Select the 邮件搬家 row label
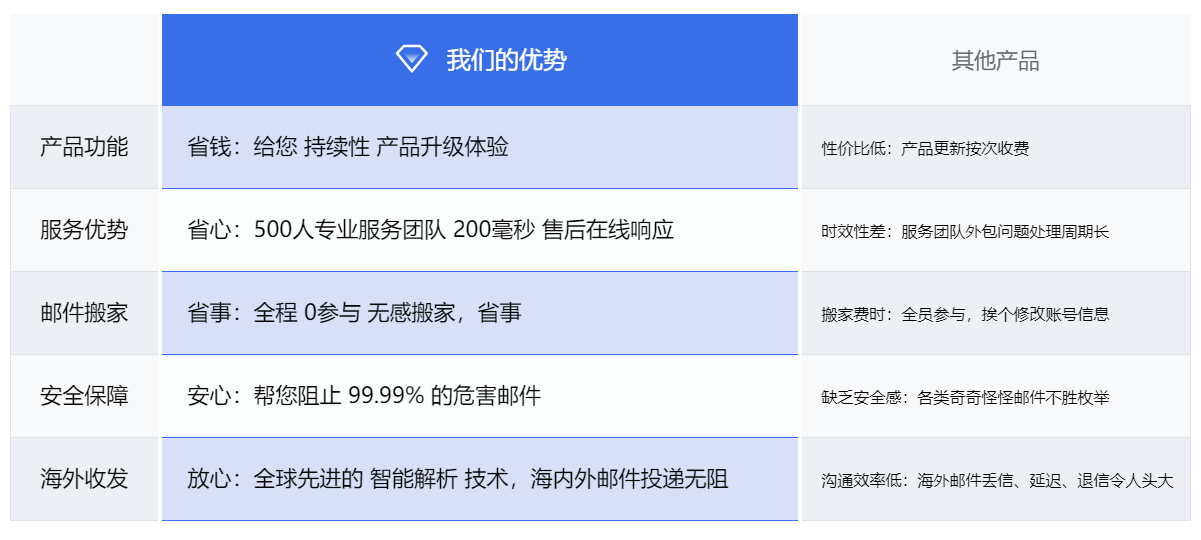The image size is (1201, 540). pyautogui.click(x=84, y=313)
